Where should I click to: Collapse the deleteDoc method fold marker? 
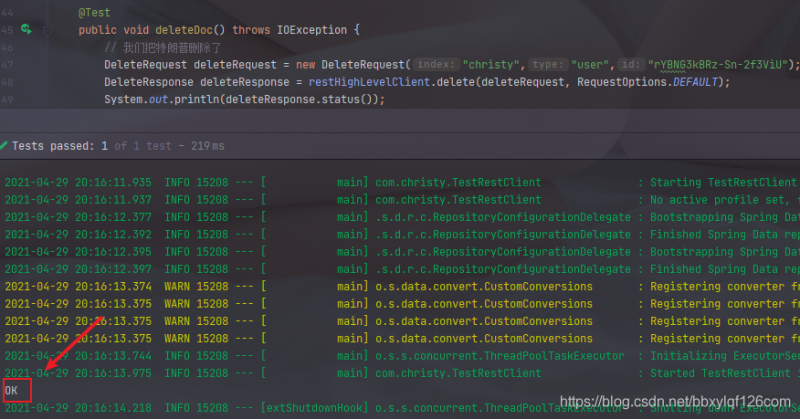click(x=47, y=30)
